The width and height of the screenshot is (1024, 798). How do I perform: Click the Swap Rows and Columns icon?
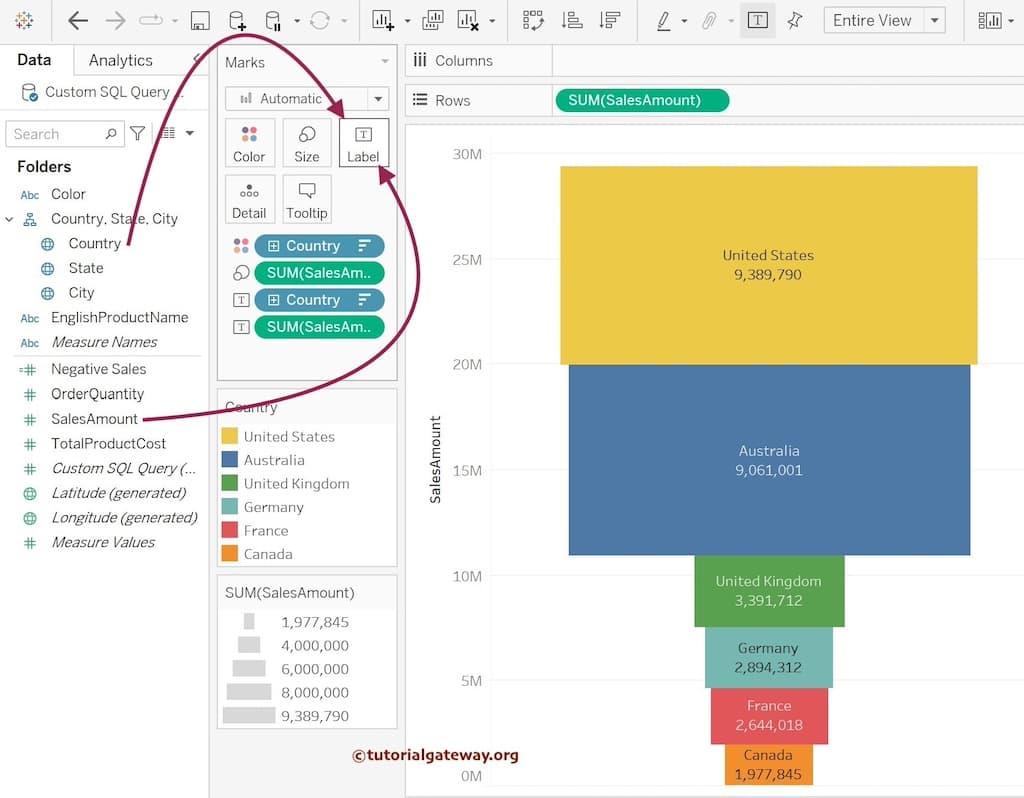click(x=533, y=21)
